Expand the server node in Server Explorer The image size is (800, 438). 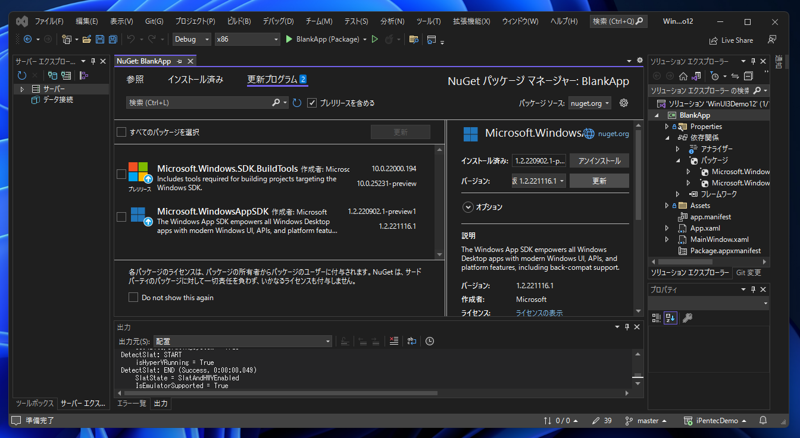(22, 89)
